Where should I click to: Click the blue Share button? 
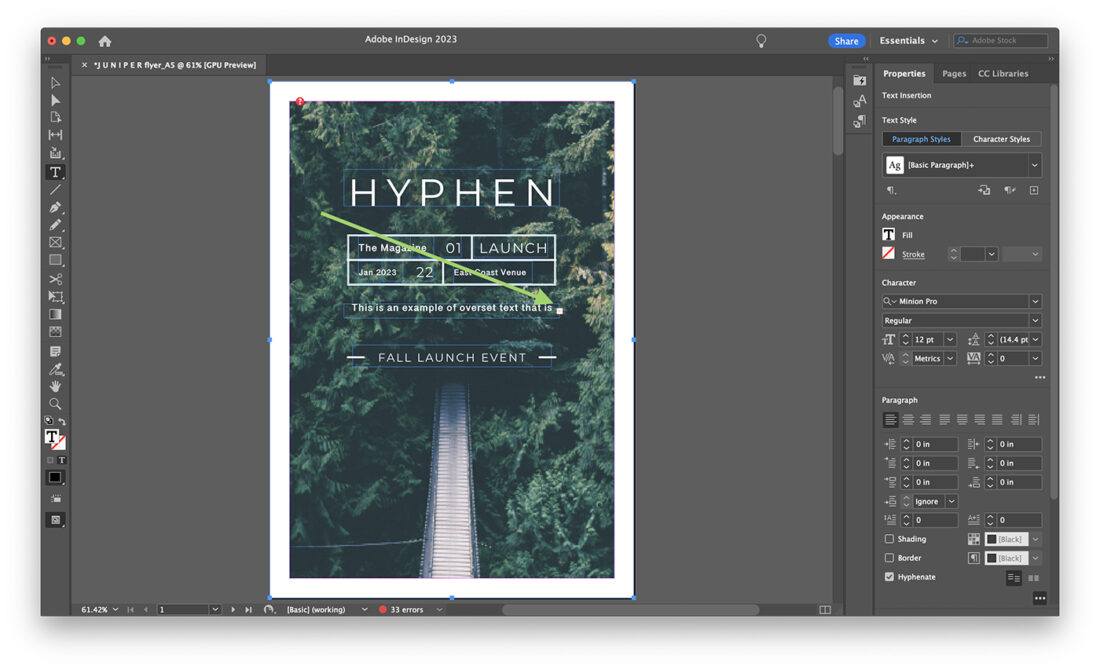pos(846,40)
